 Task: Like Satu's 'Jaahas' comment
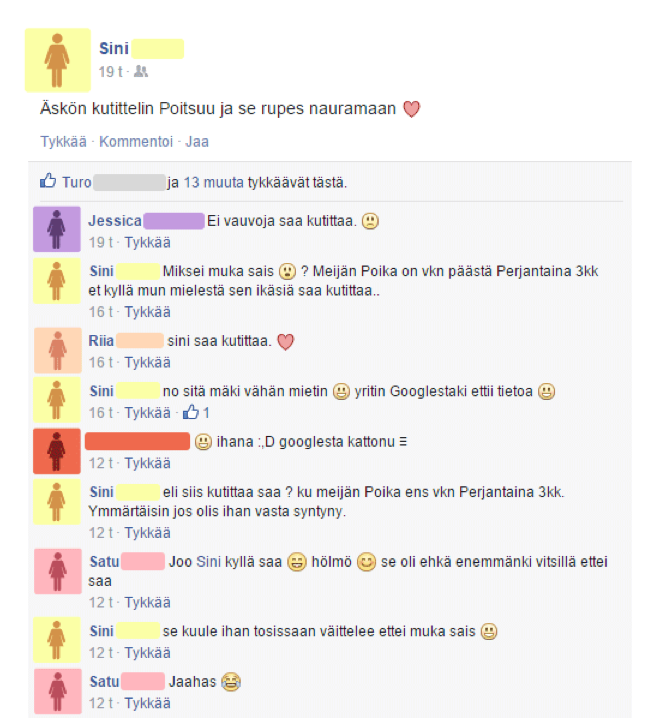(x=147, y=703)
